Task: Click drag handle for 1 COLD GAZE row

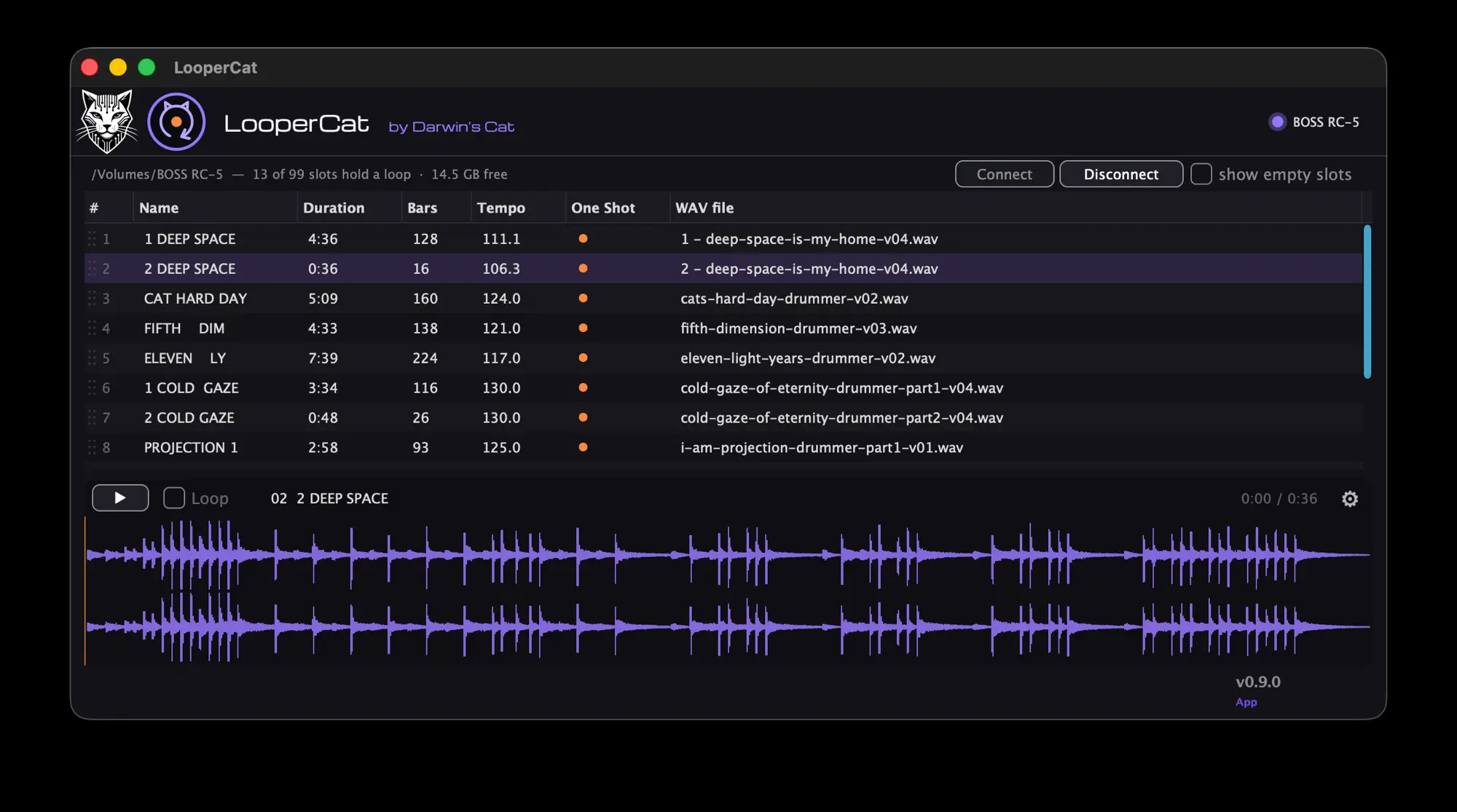Action: pyautogui.click(x=92, y=388)
